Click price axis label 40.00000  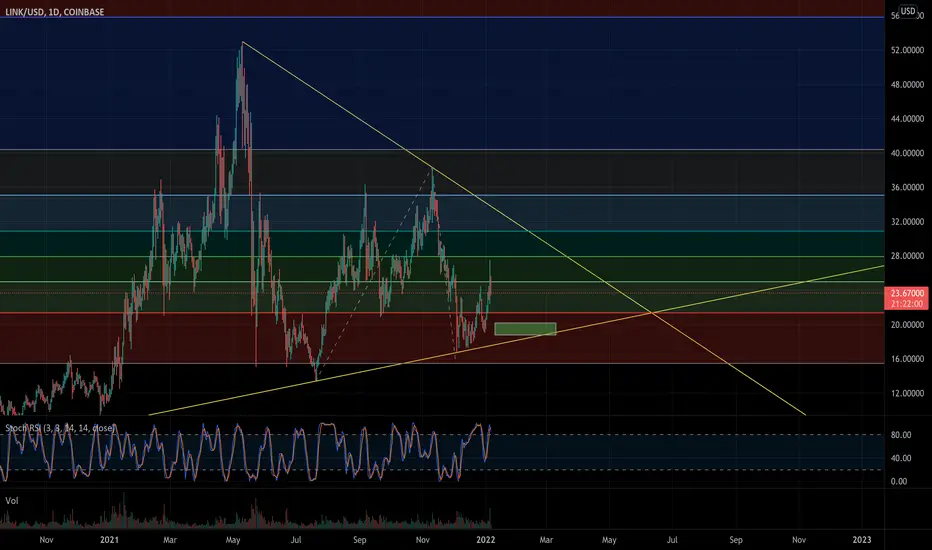tap(908, 153)
